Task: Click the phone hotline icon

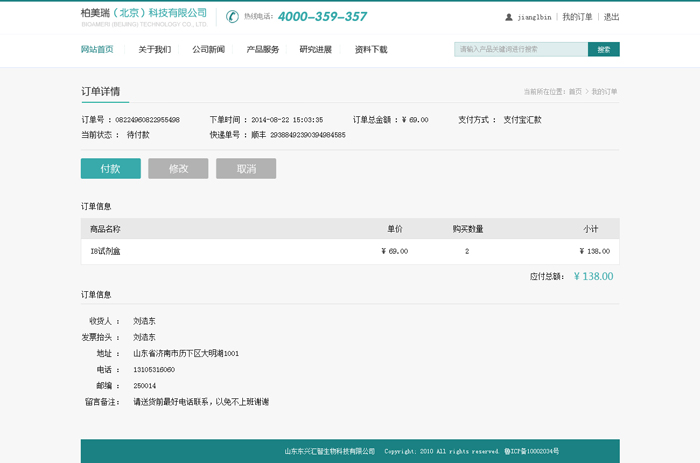Action: point(232,17)
